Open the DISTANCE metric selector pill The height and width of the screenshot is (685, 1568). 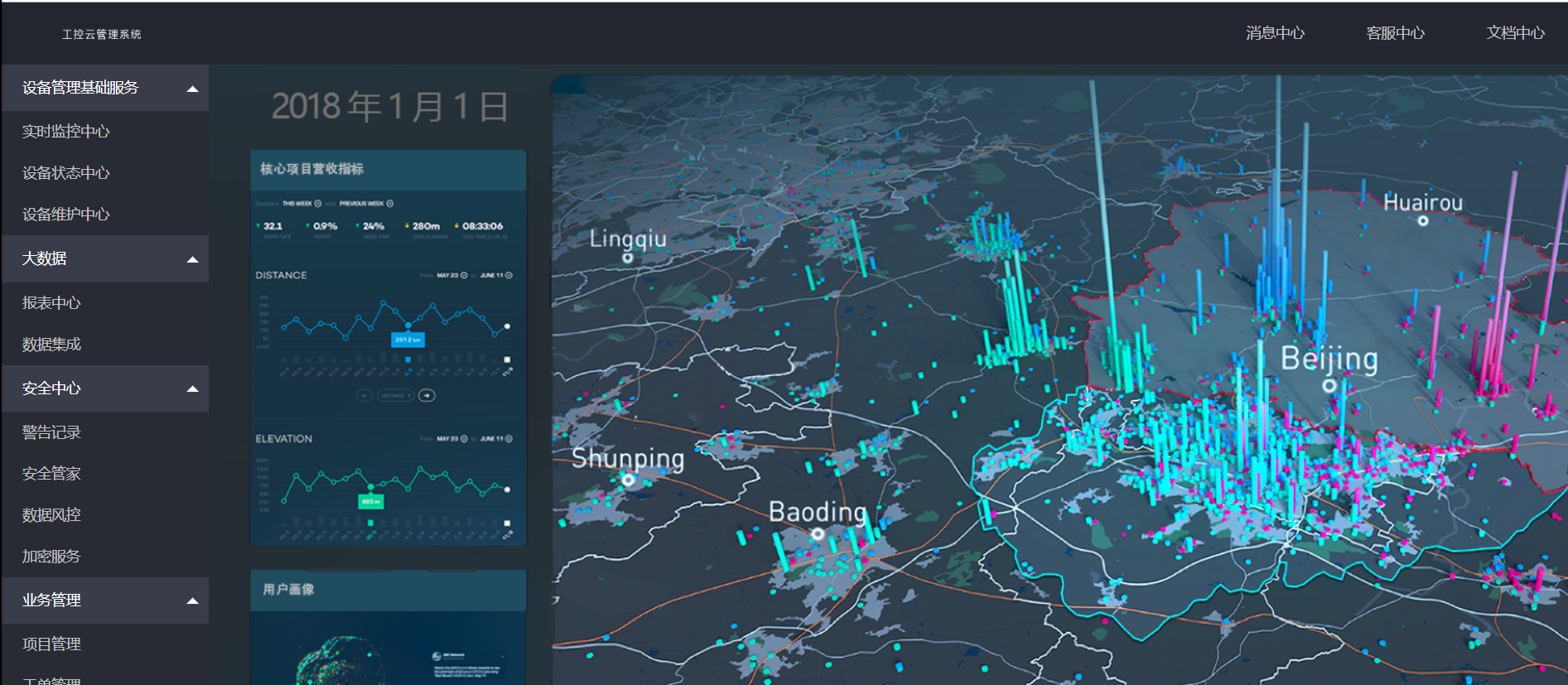(x=395, y=395)
